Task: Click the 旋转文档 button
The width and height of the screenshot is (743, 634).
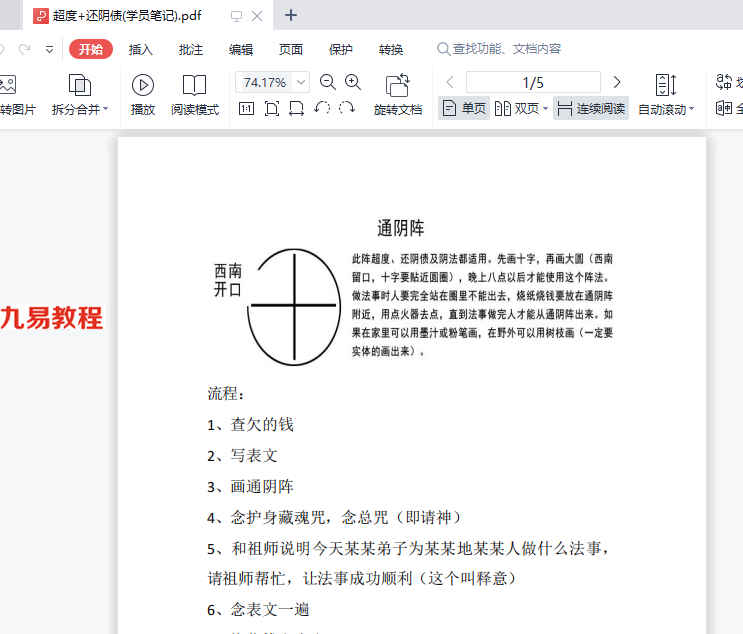Action: pos(398,95)
